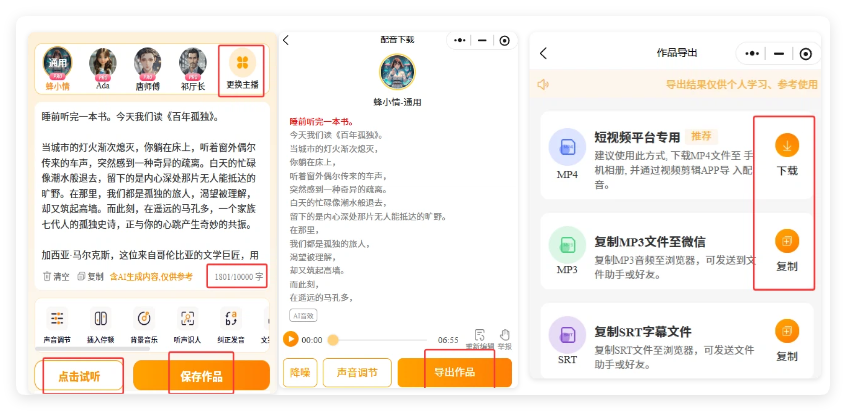
Task: Click 复制 icon for MP3 file
Action: [787, 242]
